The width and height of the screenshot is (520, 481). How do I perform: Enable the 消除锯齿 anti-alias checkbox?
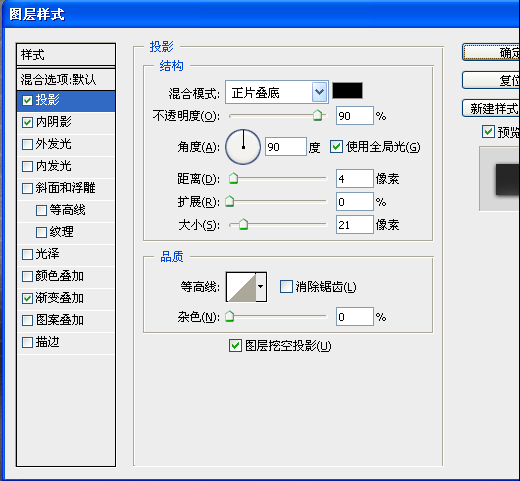click(x=286, y=287)
